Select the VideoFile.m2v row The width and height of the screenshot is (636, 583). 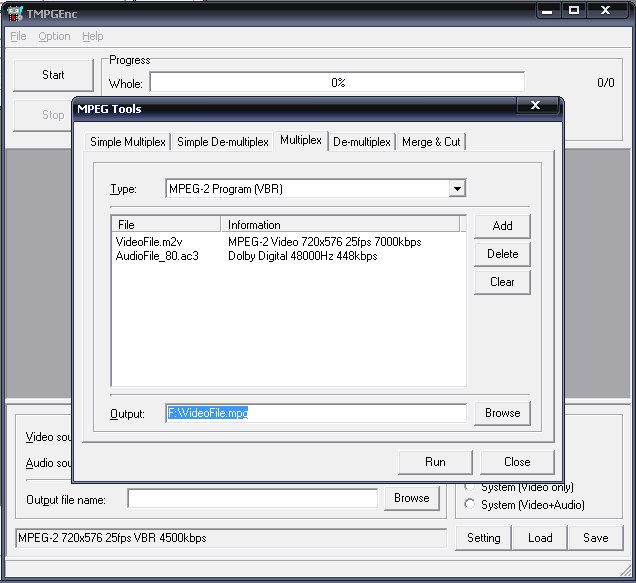pos(288,242)
